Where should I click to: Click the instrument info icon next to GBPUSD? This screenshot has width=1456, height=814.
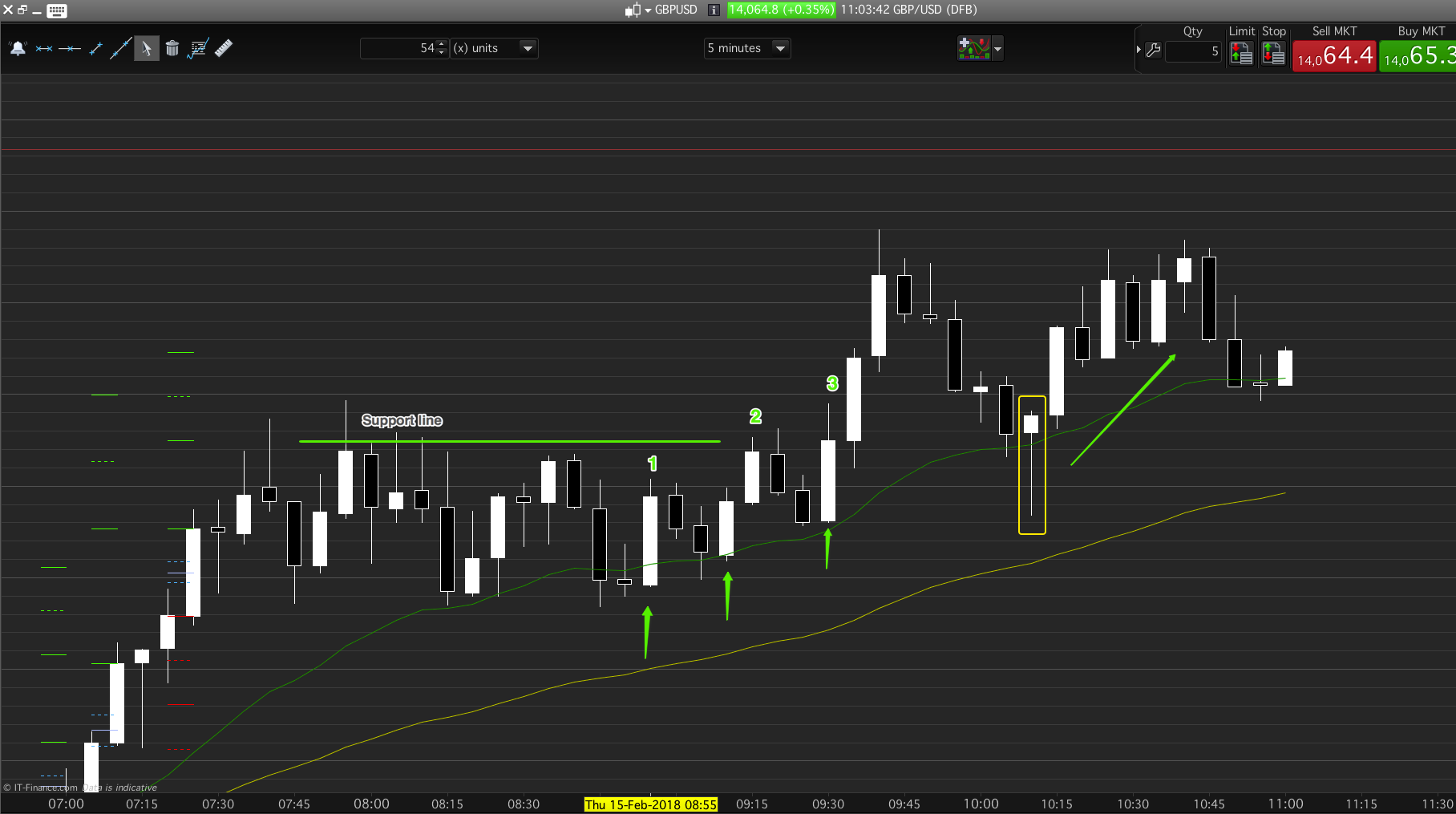[x=714, y=10]
